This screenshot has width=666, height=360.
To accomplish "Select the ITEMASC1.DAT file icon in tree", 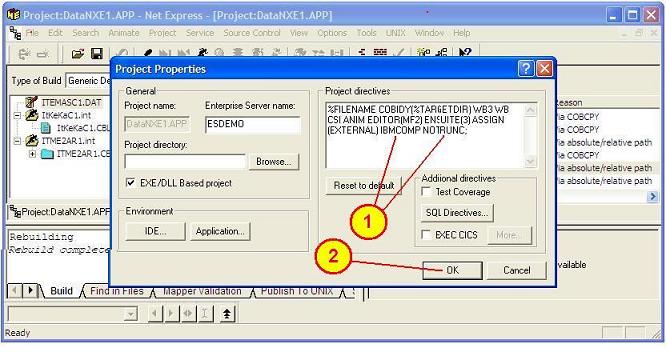I will [x=31, y=102].
